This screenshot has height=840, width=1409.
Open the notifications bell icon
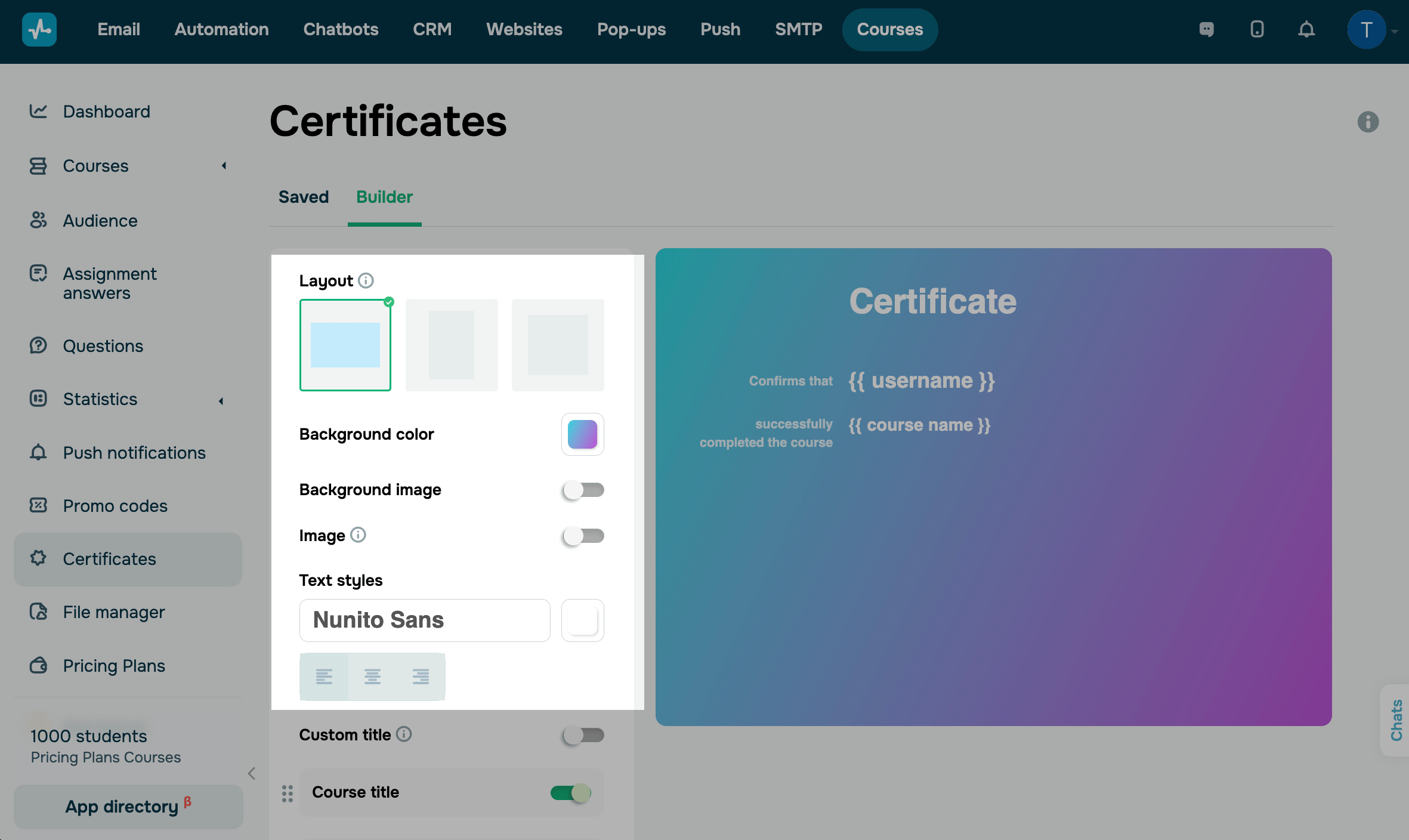click(1306, 29)
